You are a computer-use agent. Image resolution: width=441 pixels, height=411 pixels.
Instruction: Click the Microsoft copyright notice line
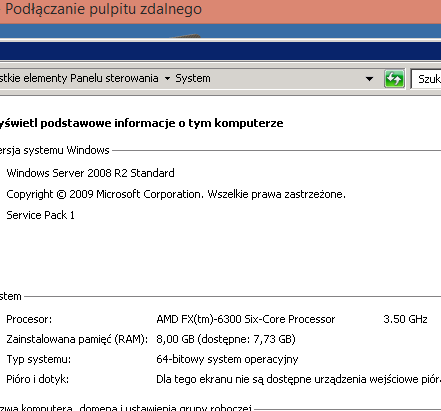click(176, 194)
